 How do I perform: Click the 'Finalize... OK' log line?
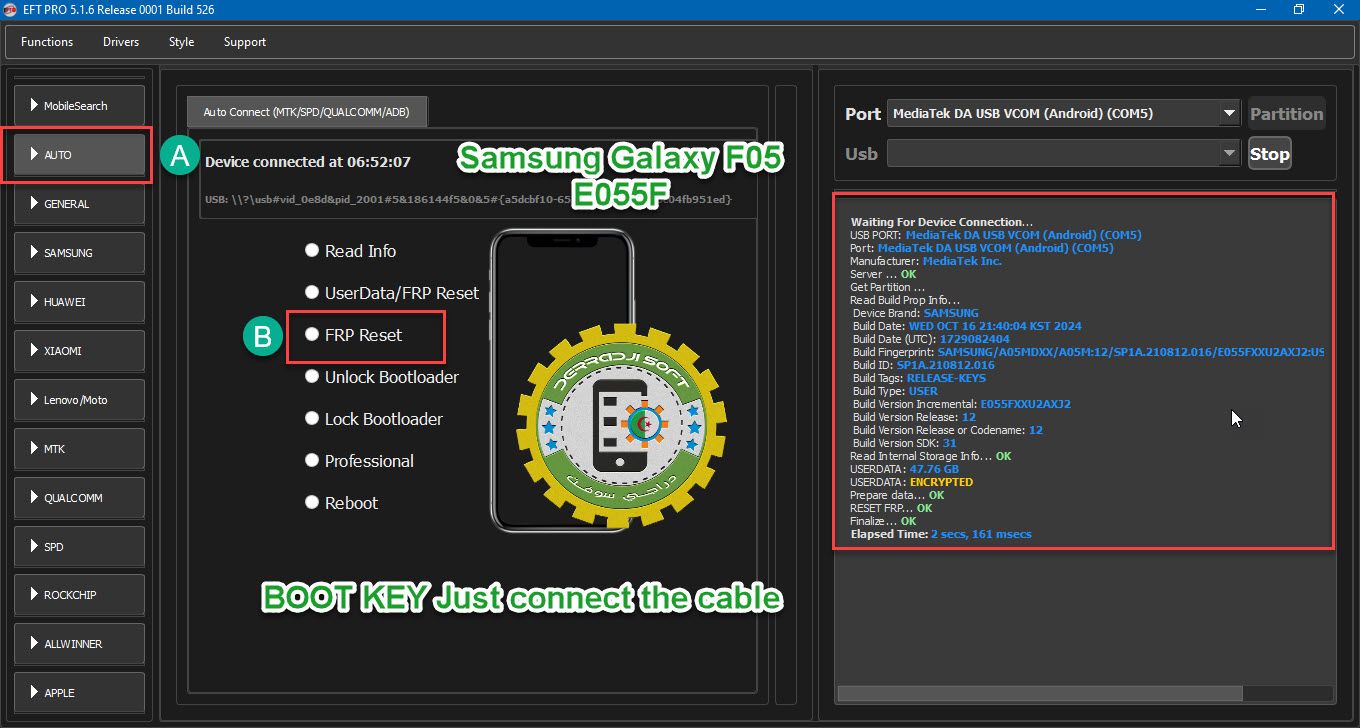tap(883, 521)
